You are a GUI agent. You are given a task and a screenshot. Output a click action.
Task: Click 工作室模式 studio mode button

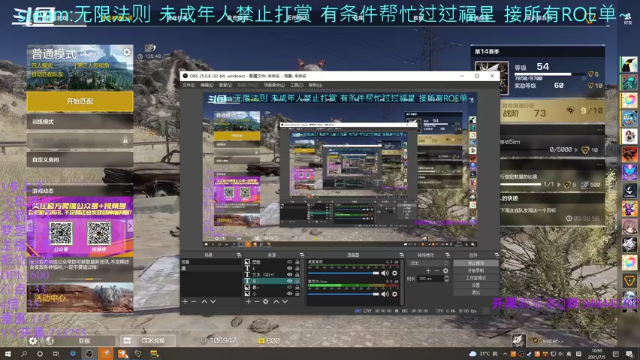[476, 278]
